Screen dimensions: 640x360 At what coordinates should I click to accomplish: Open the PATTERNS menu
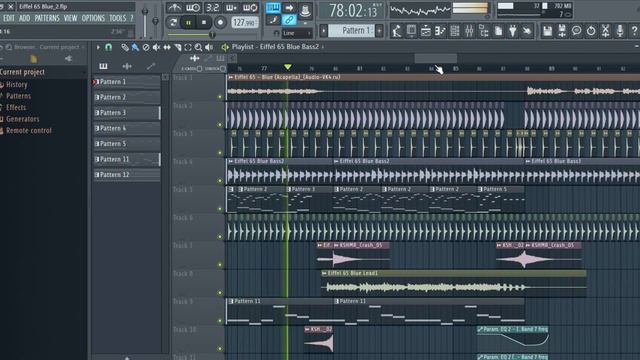pyautogui.click(x=47, y=18)
